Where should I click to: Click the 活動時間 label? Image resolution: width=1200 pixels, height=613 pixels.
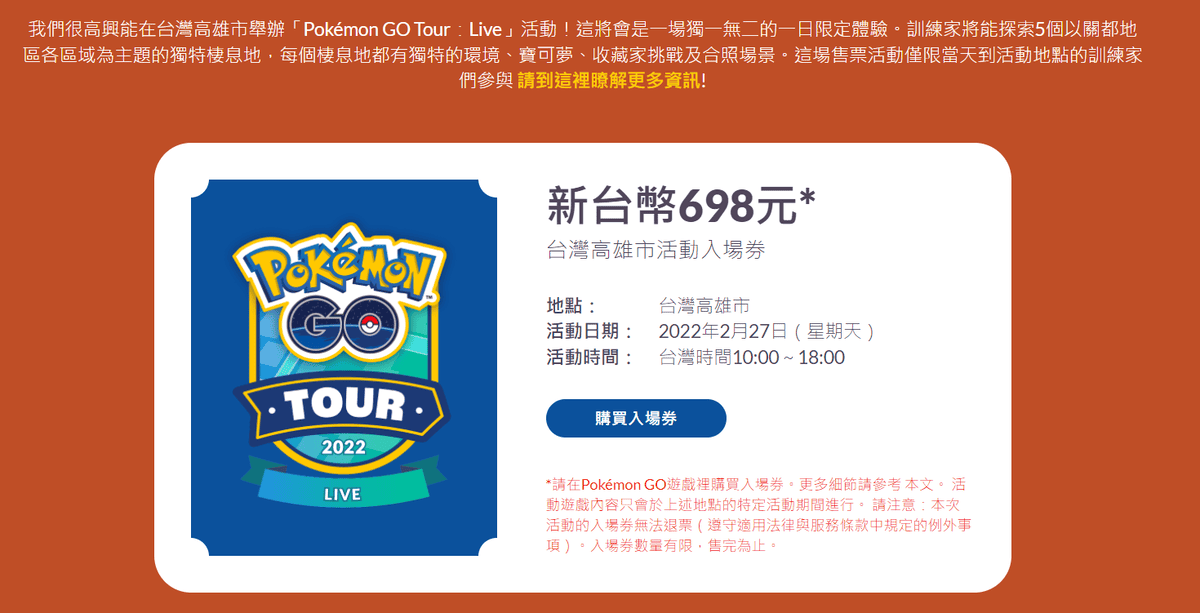pyautogui.click(x=590, y=358)
